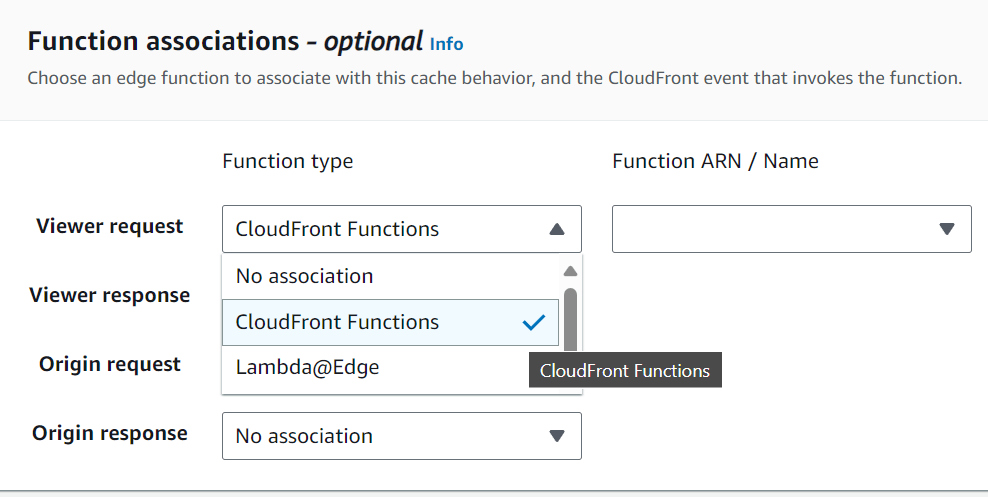Click the dark CloudFront Functions tooltip
Image resolution: width=988 pixels, height=497 pixels.
[624, 371]
